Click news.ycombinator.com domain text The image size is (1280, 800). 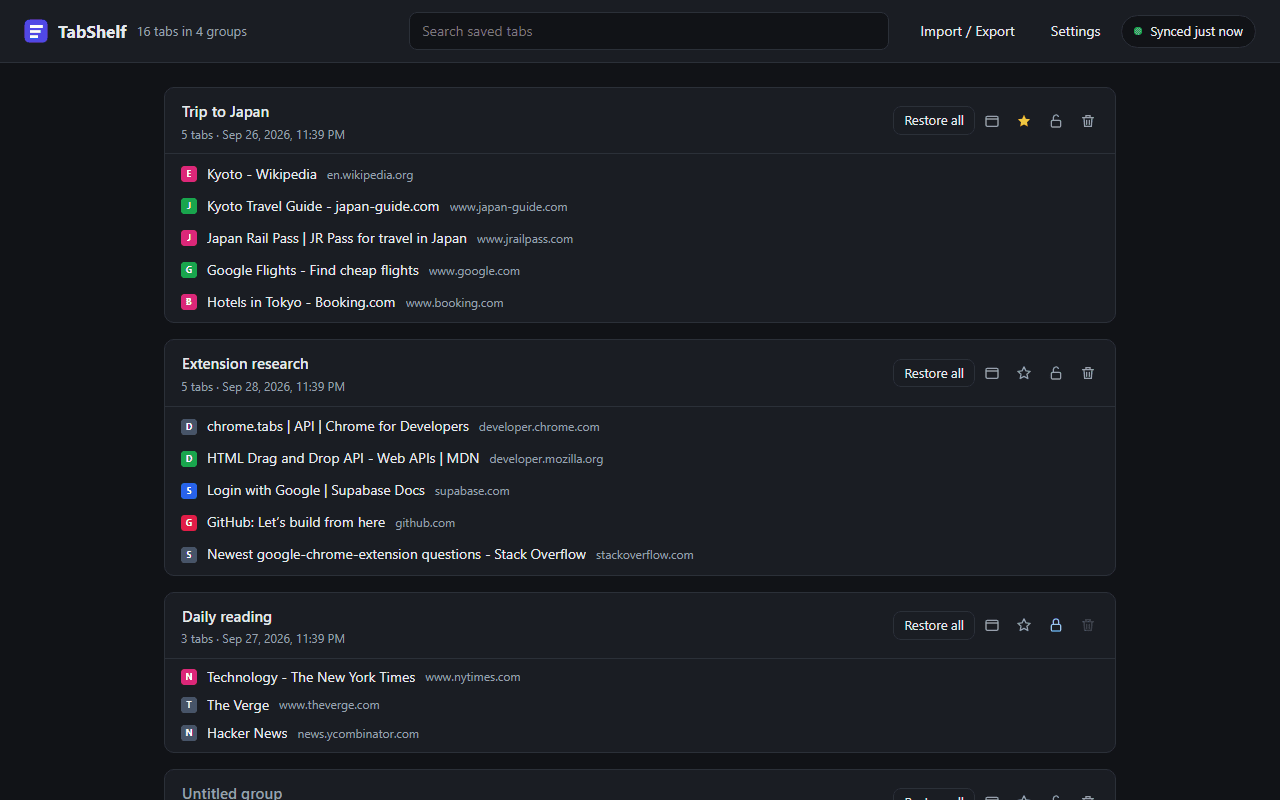358,734
